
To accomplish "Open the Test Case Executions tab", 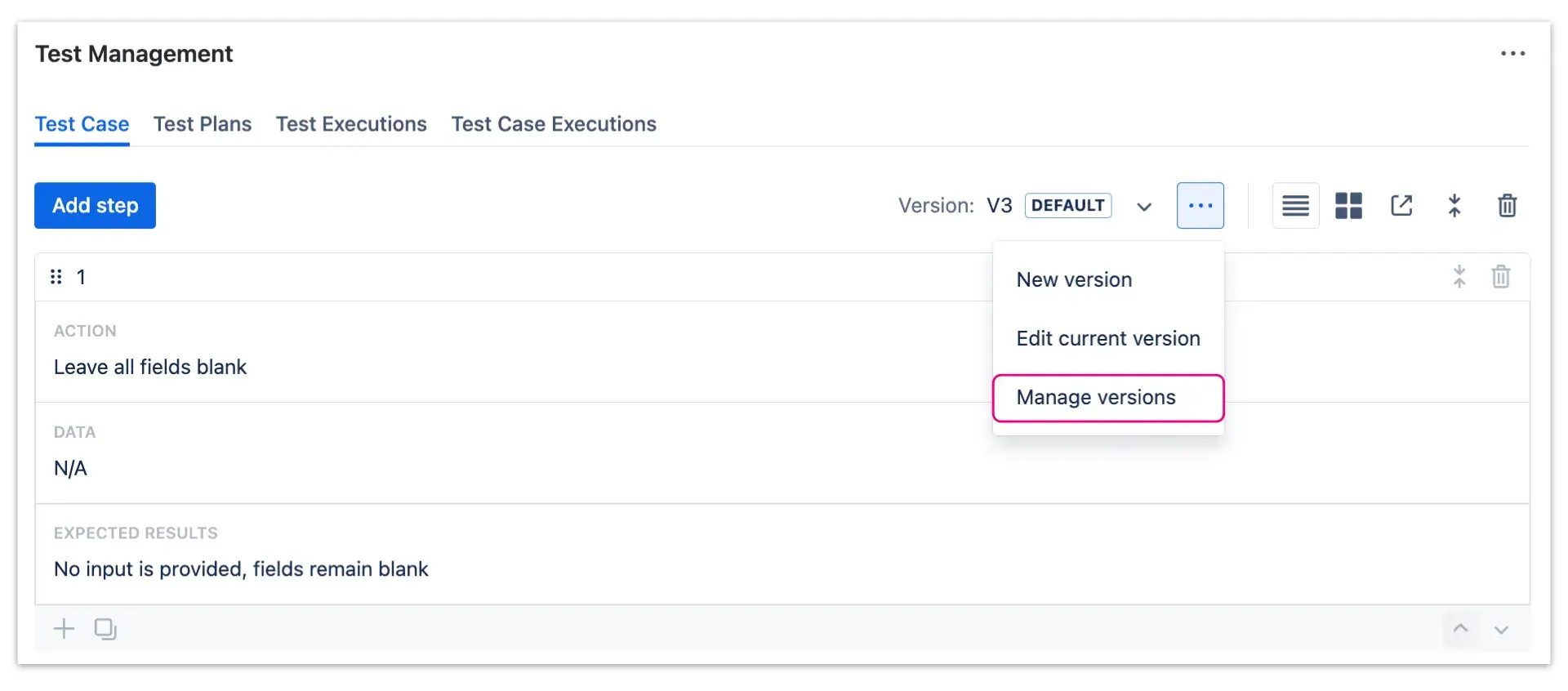I will (554, 124).
